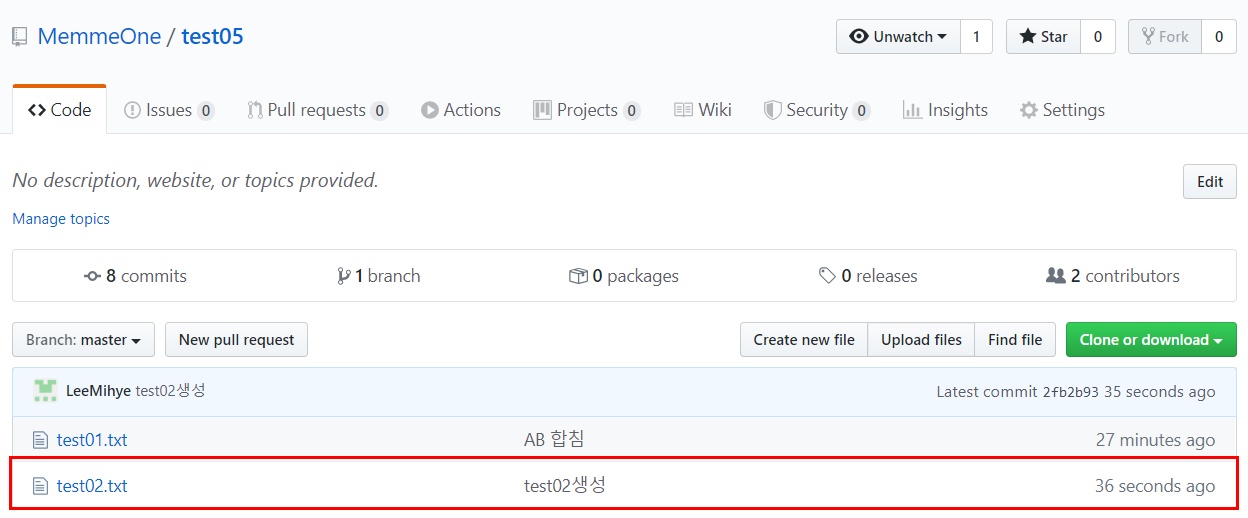
Task: Open Clone or download dropdown
Action: (1151, 340)
